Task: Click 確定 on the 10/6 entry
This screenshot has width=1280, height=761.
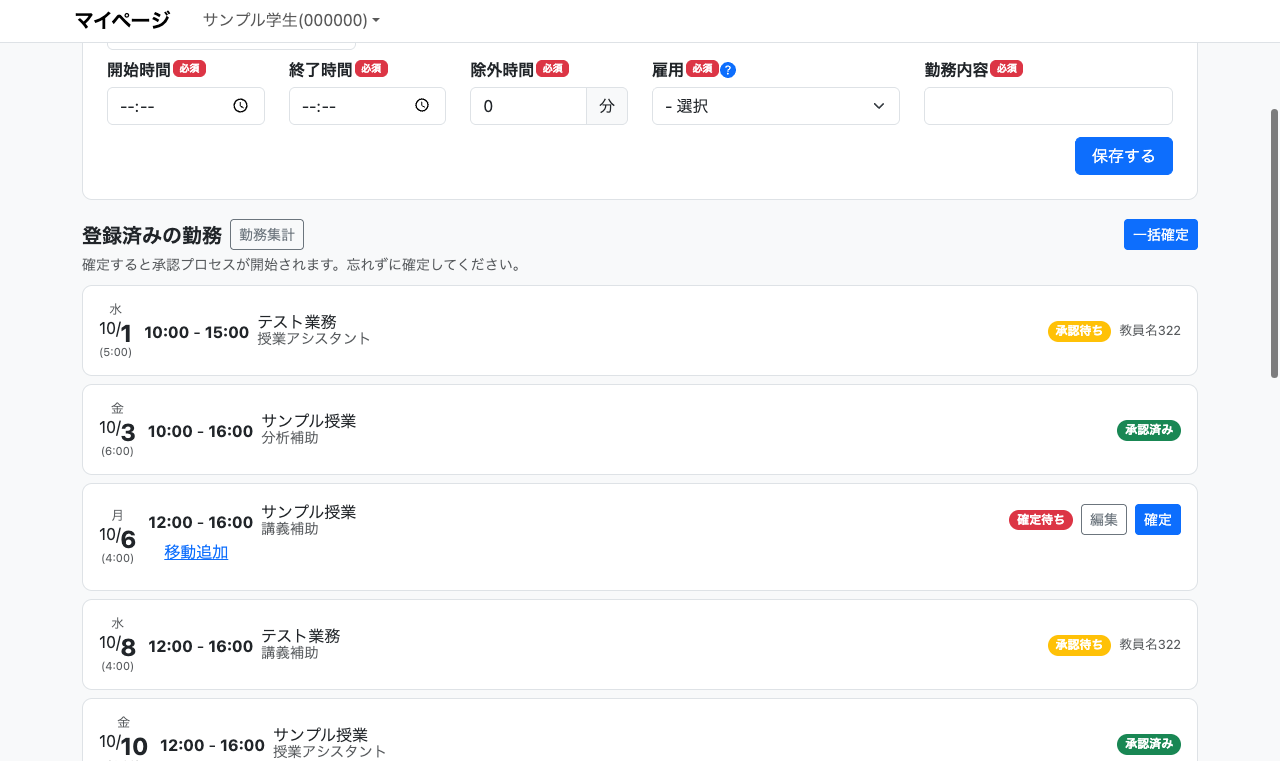Action: pos(1157,520)
